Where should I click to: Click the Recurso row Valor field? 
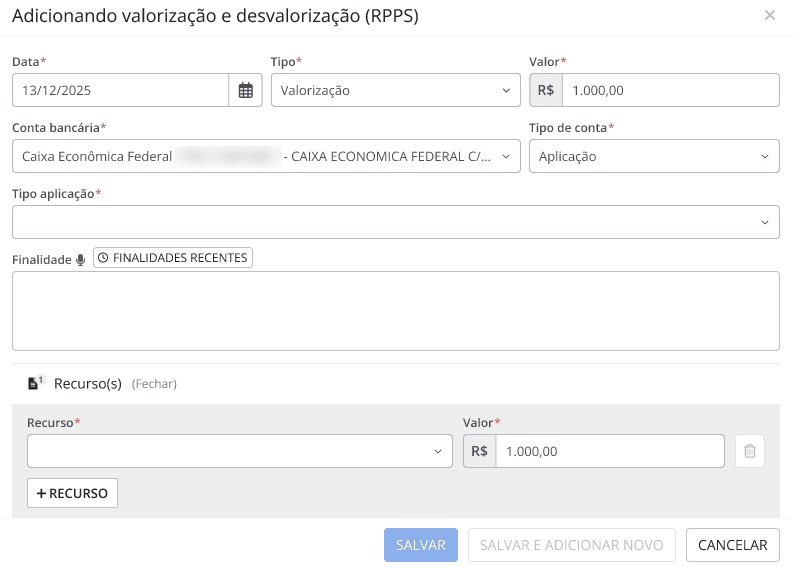click(610, 451)
